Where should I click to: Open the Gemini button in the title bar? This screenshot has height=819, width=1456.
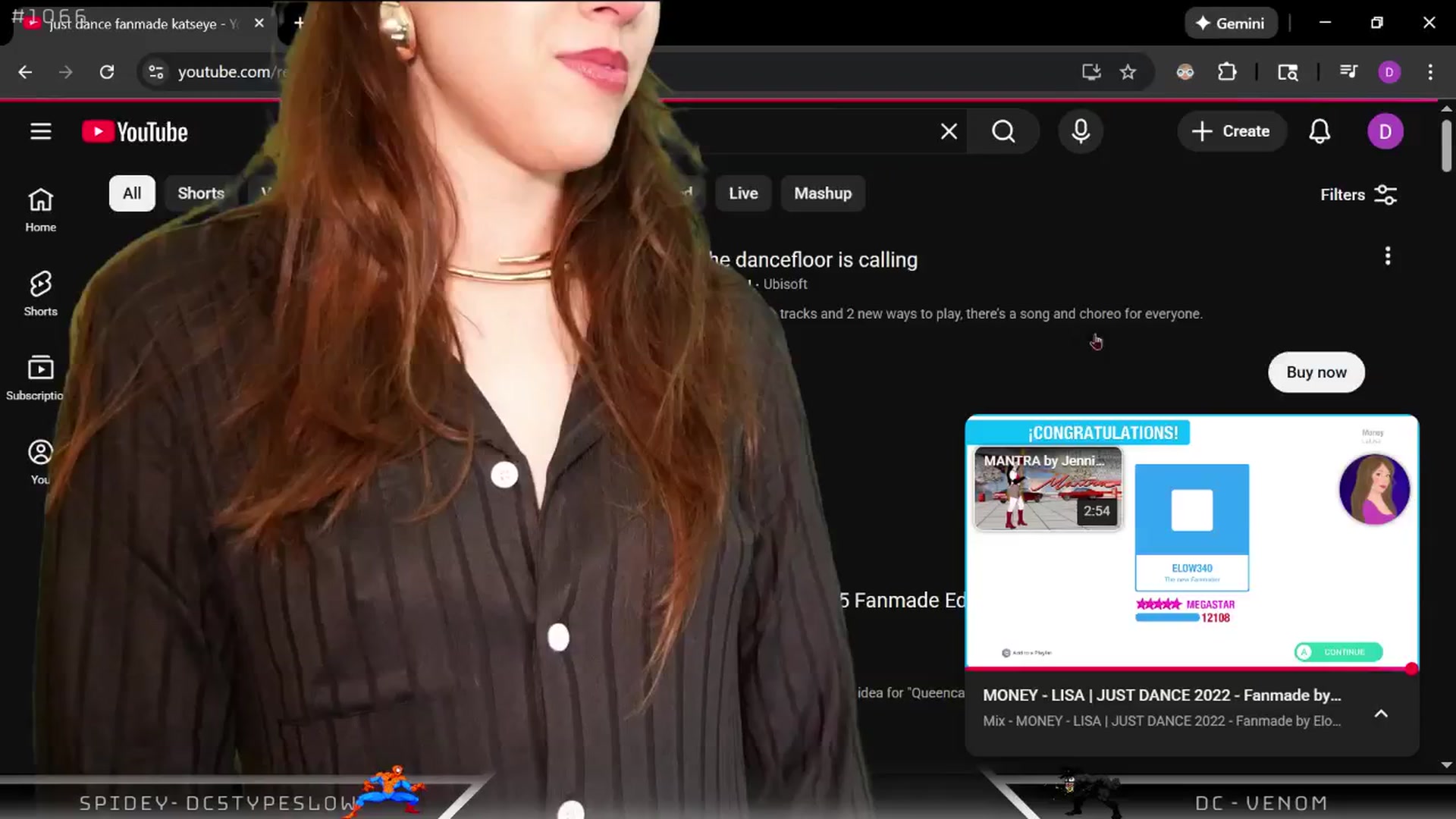[1231, 24]
